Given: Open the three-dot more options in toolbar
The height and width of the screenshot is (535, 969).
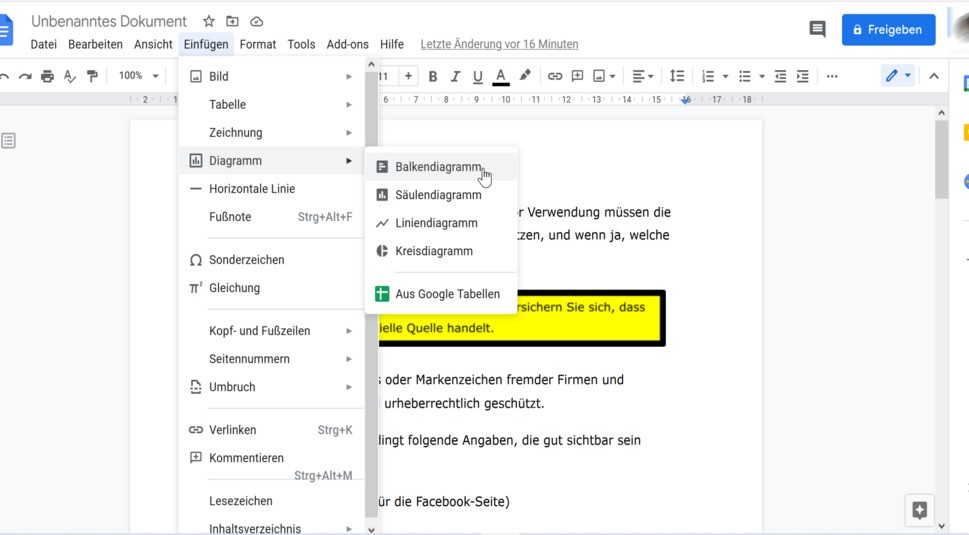Looking at the screenshot, I should point(832,76).
